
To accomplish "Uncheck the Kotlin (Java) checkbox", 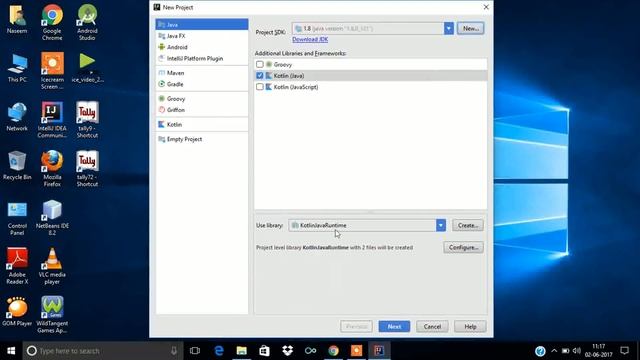I will (260, 76).
